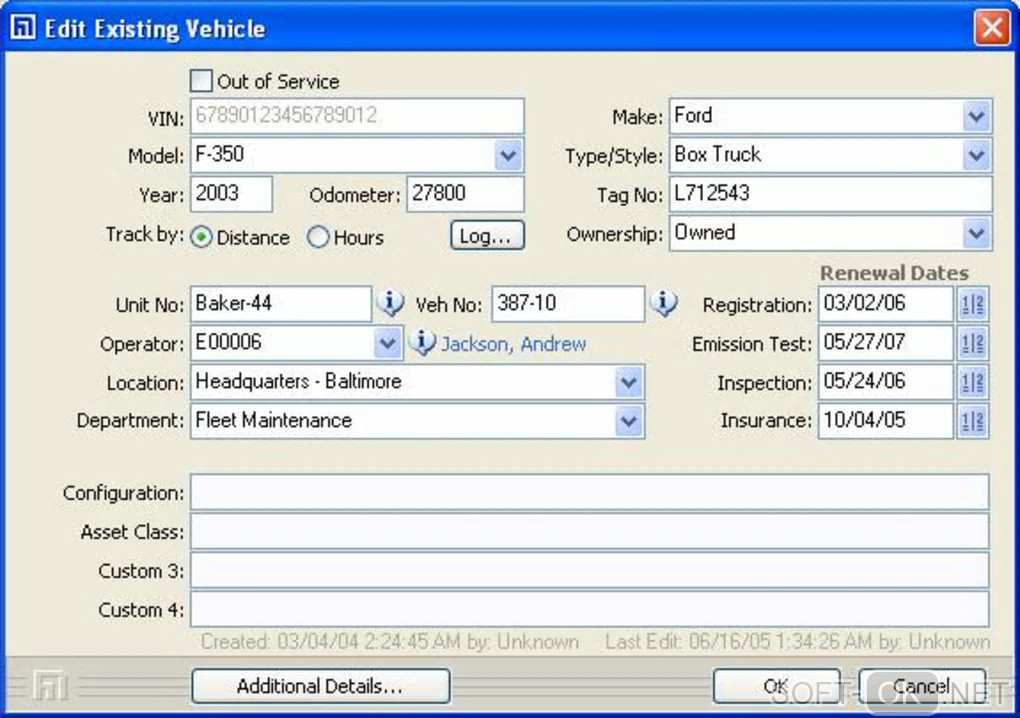Check the Out of Service box
The height and width of the screenshot is (718, 1020).
(x=201, y=81)
